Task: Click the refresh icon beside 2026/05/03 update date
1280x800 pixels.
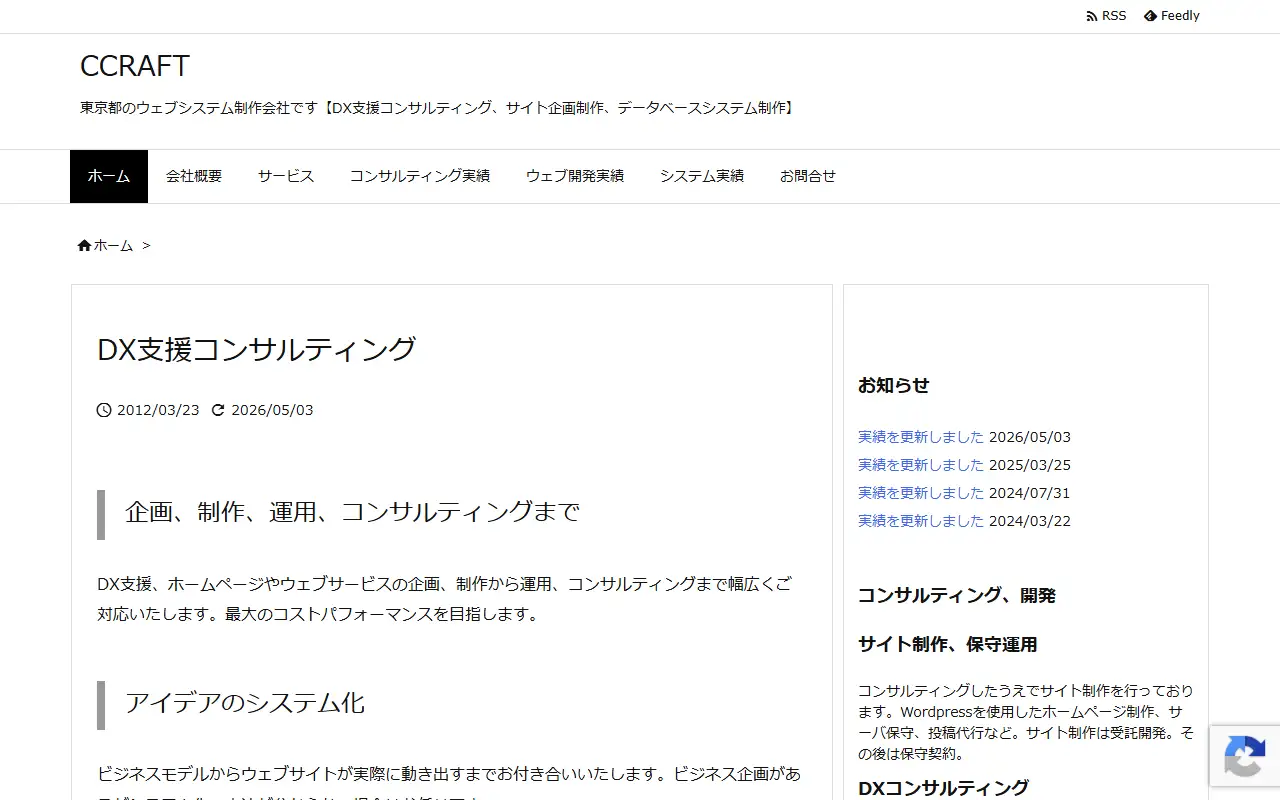Action: (218, 410)
